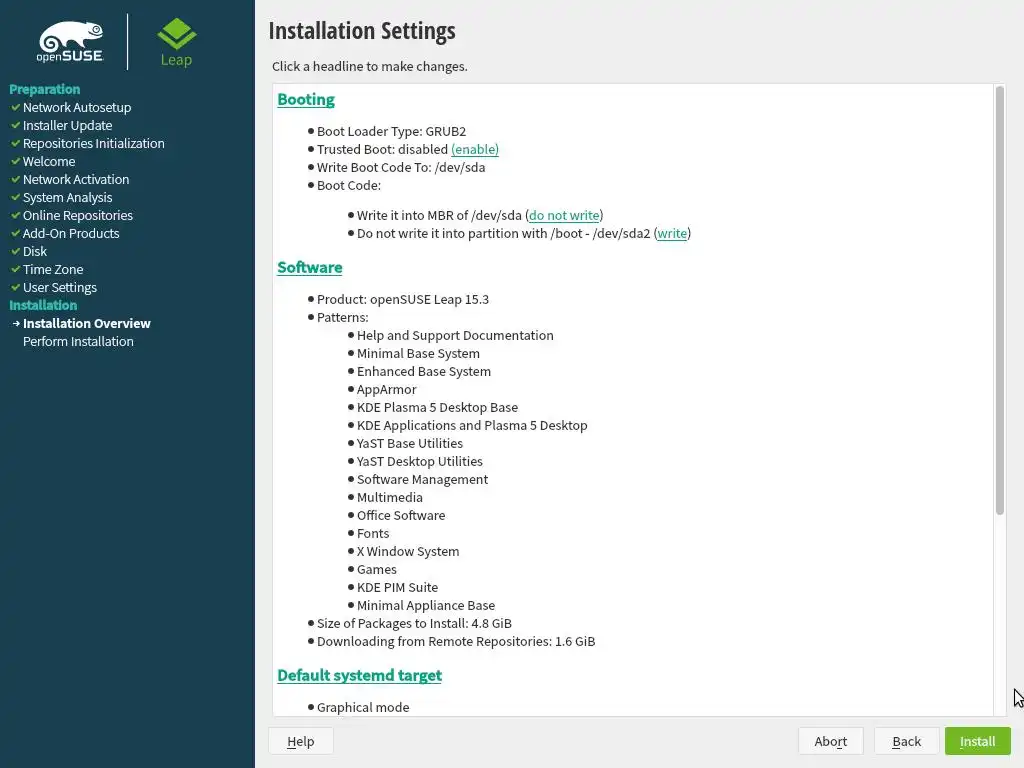This screenshot has width=1024, height=768.
Task: Click the arrow beside Installation Overview
Action: (16, 323)
